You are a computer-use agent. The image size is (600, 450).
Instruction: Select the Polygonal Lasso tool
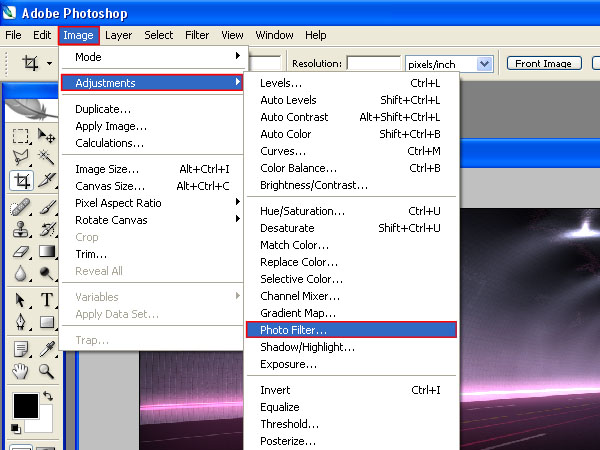point(20,157)
